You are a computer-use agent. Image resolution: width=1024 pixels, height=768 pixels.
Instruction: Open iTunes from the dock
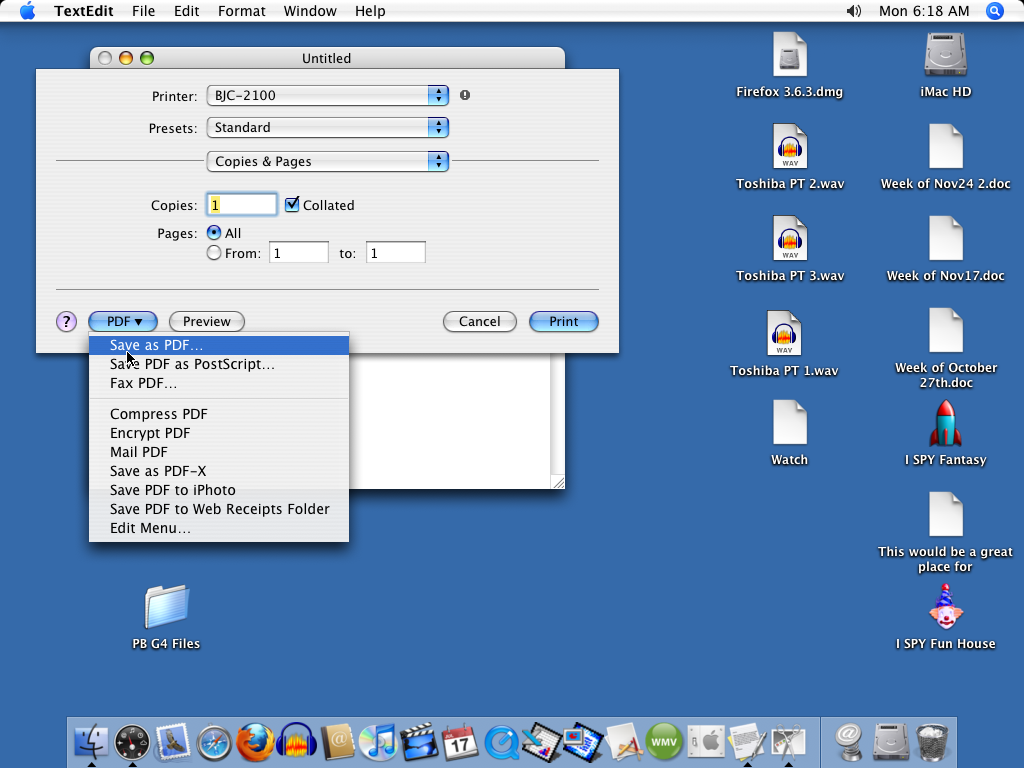coord(378,743)
